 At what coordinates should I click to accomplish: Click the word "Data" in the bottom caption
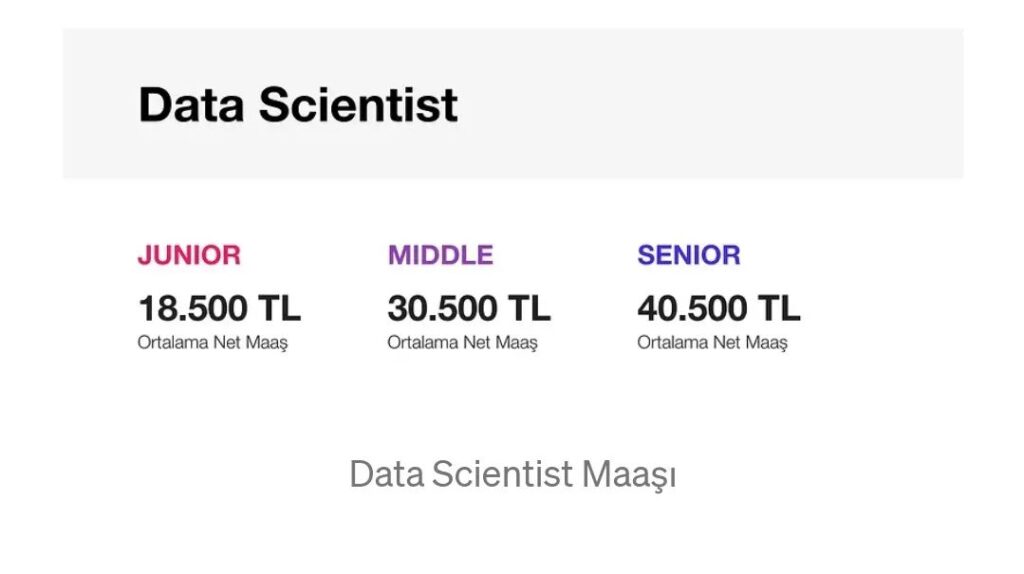(x=386, y=474)
